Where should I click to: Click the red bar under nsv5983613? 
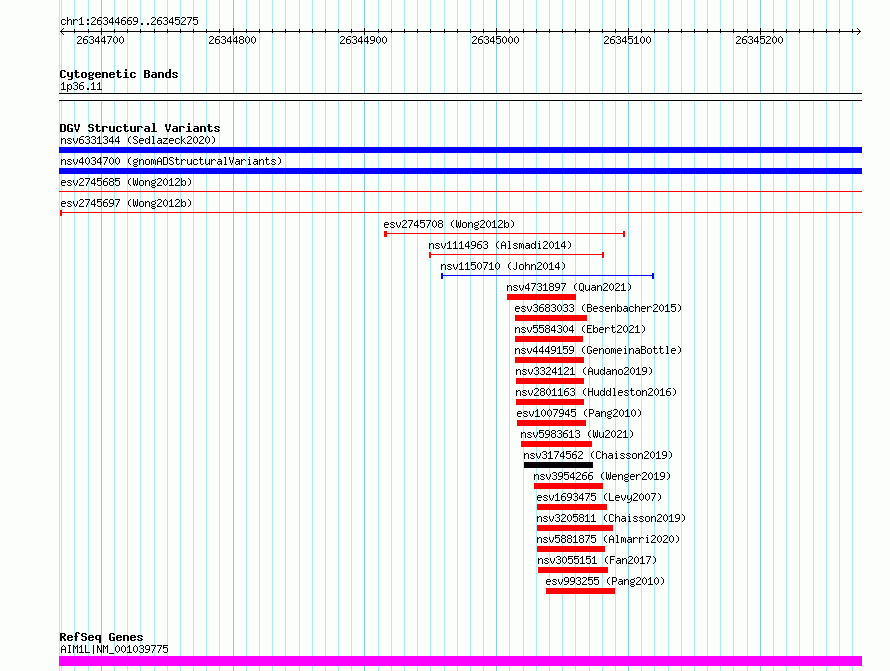click(556, 444)
